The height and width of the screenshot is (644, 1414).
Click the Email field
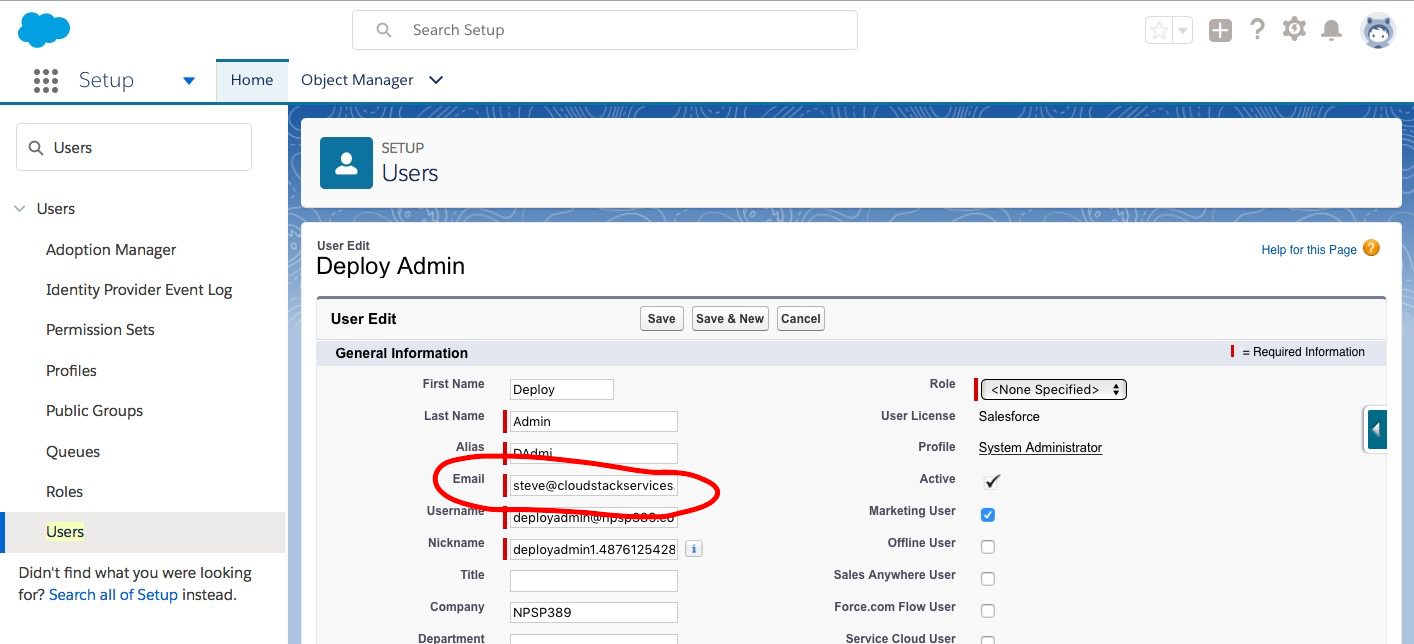click(594, 486)
